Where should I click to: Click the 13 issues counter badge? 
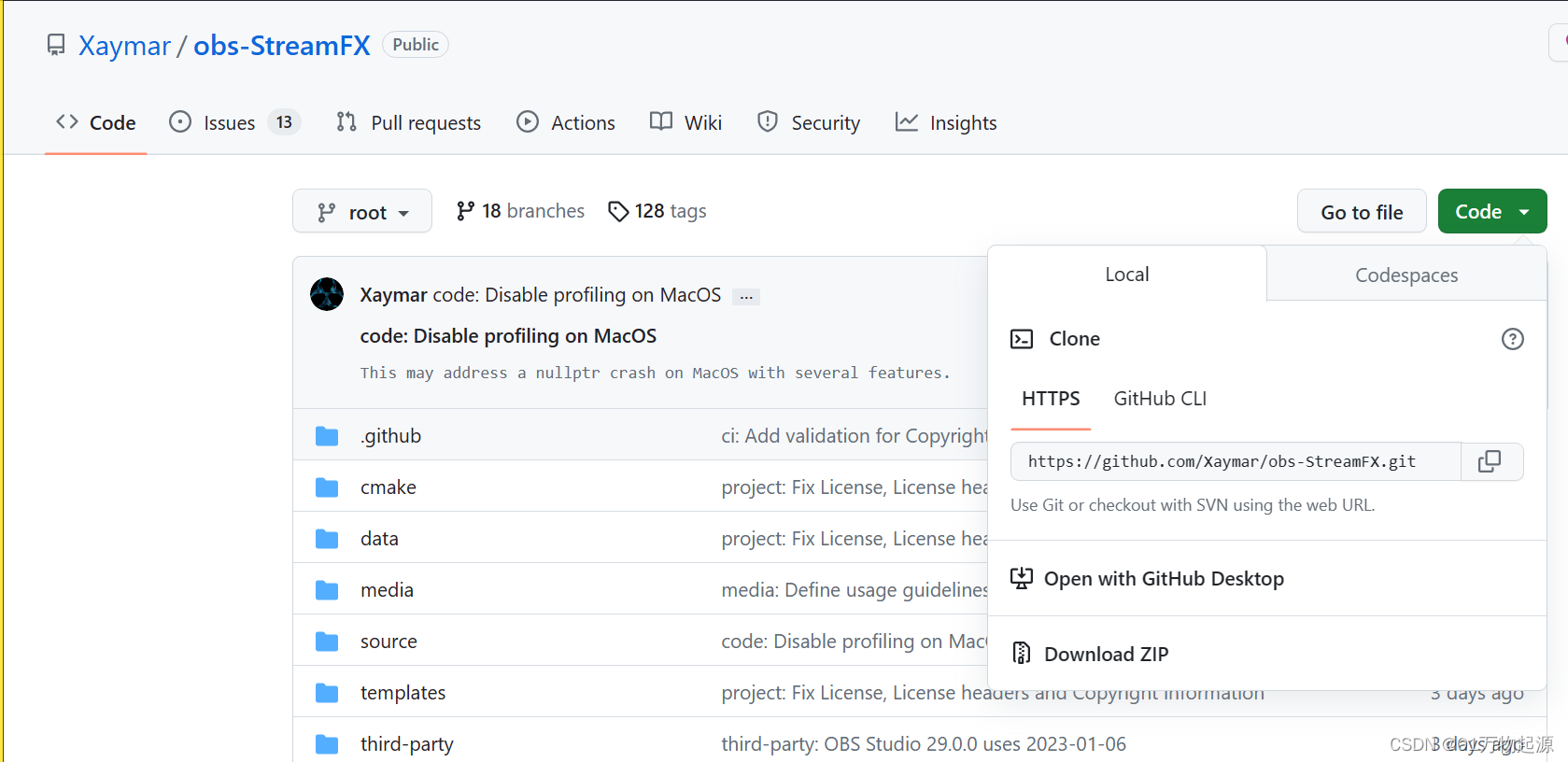[284, 122]
